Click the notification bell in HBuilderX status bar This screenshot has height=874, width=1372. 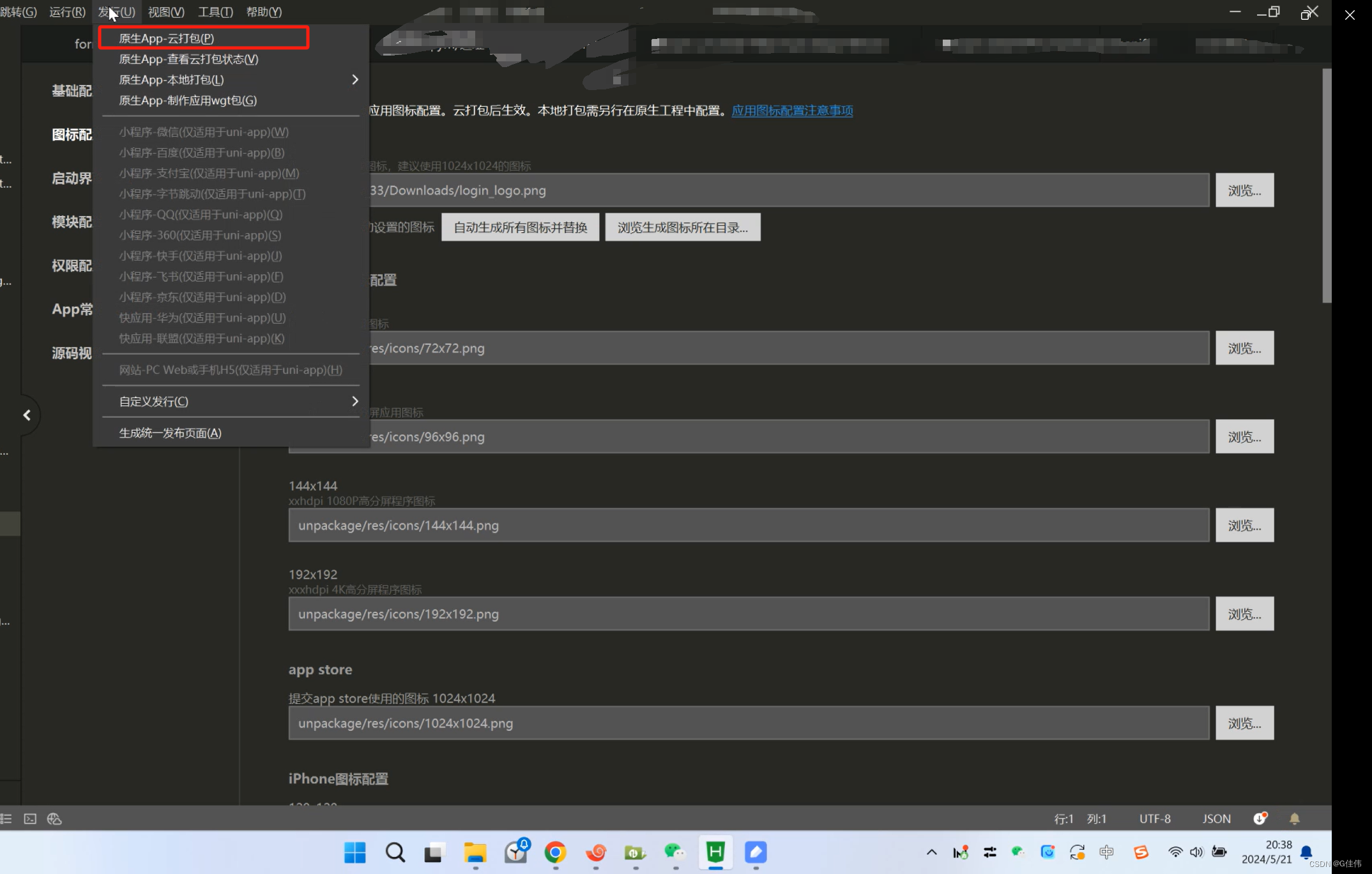[x=1294, y=819]
